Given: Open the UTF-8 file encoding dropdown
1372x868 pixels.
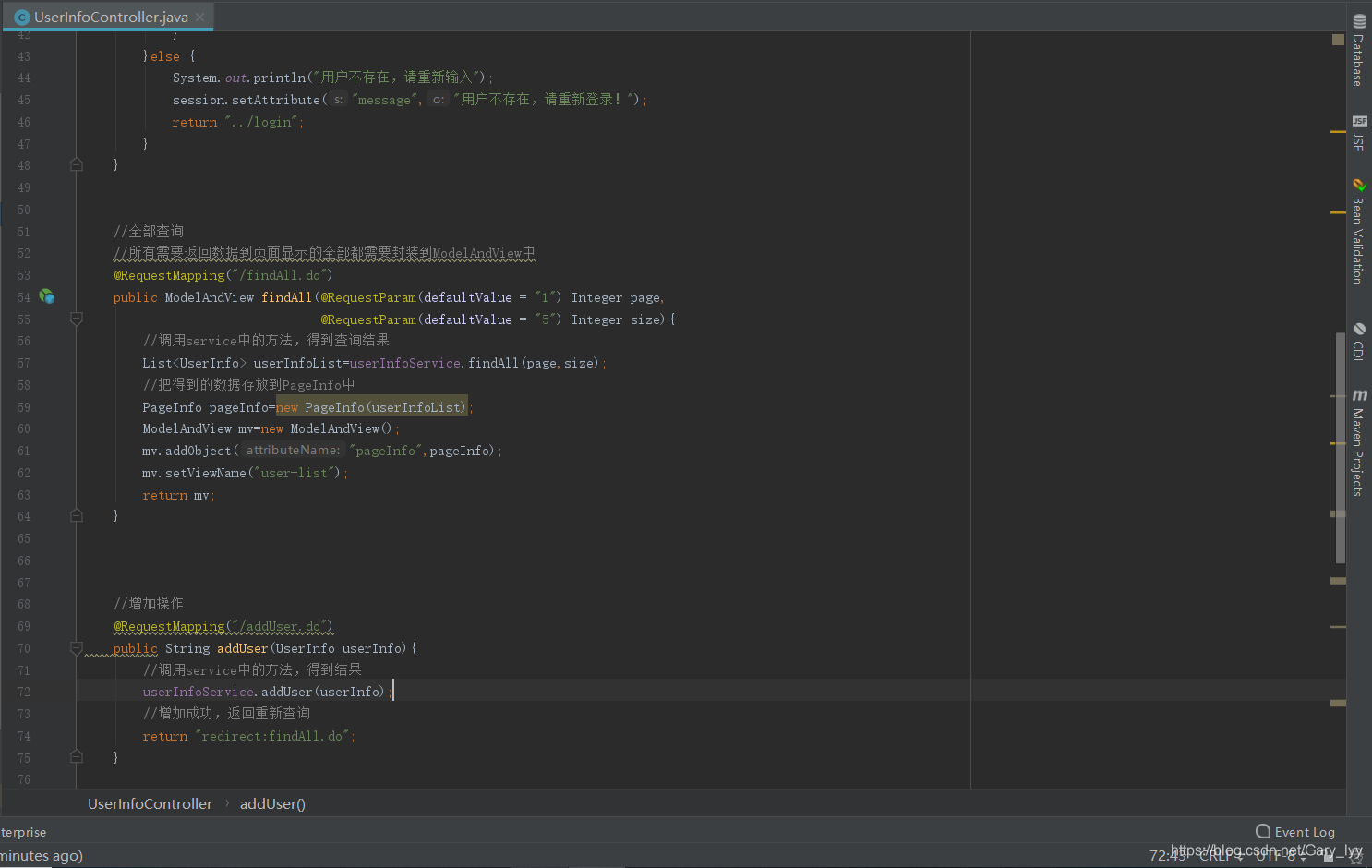Looking at the screenshot, I should tap(1281, 856).
